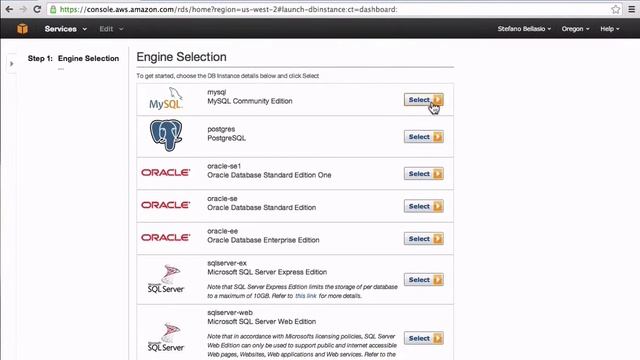Bookmark page with the star icon
The width and height of the screenshot is (640, 360).
click(616, 9)
